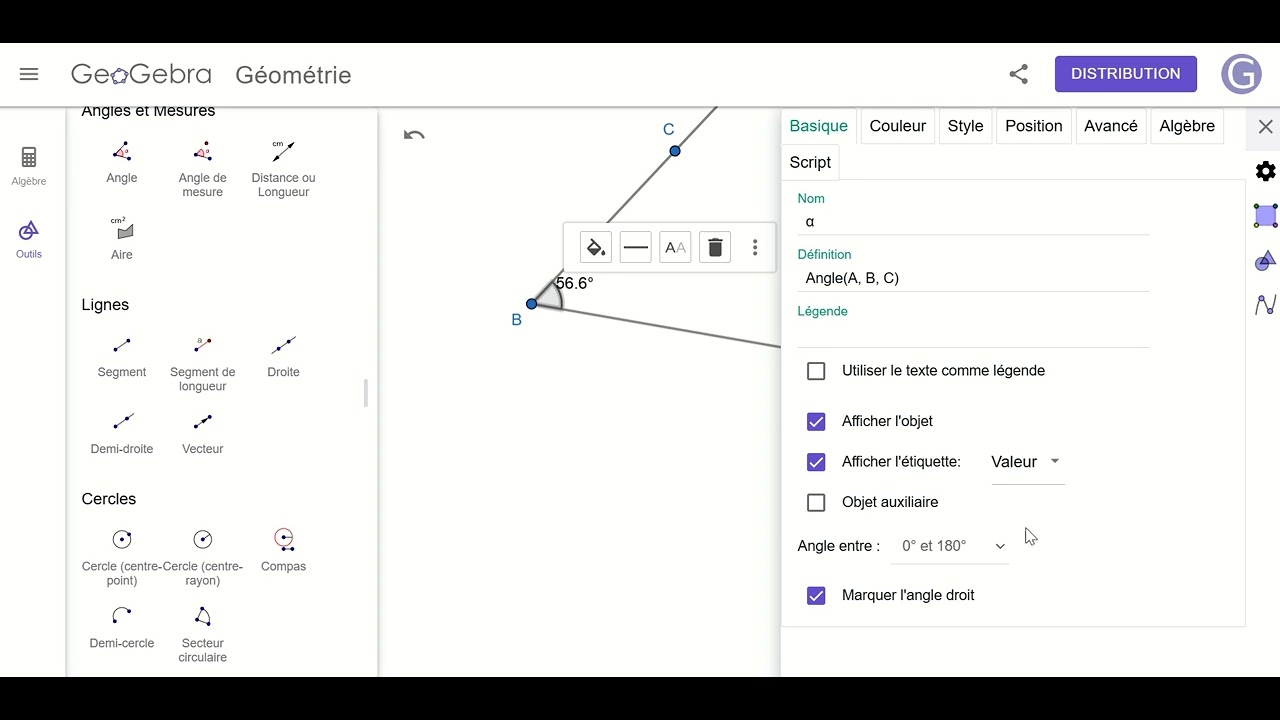
Task: Select the Demi-cercle tool
Action: 122,627
